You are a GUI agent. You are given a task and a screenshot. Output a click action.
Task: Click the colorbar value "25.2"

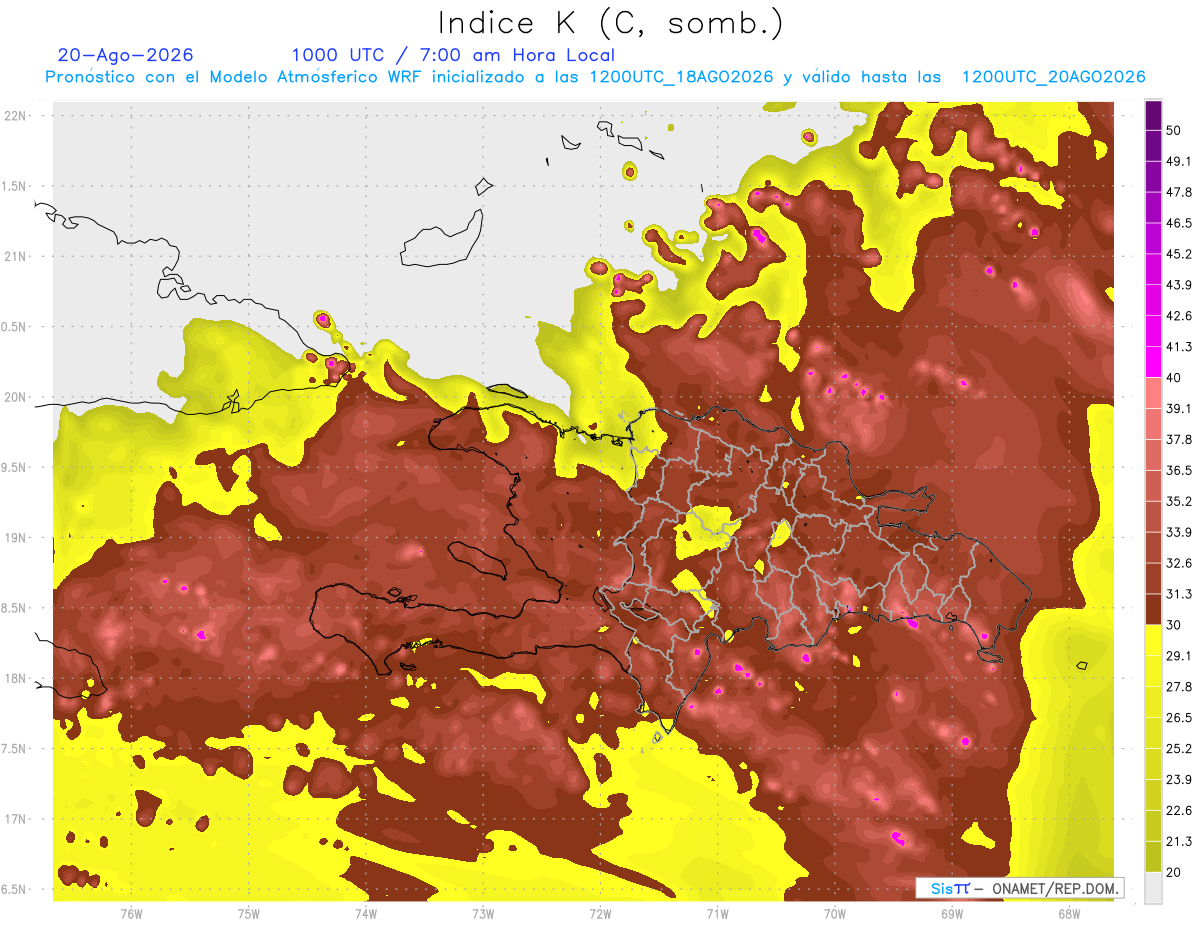[x=1178, y=749]
